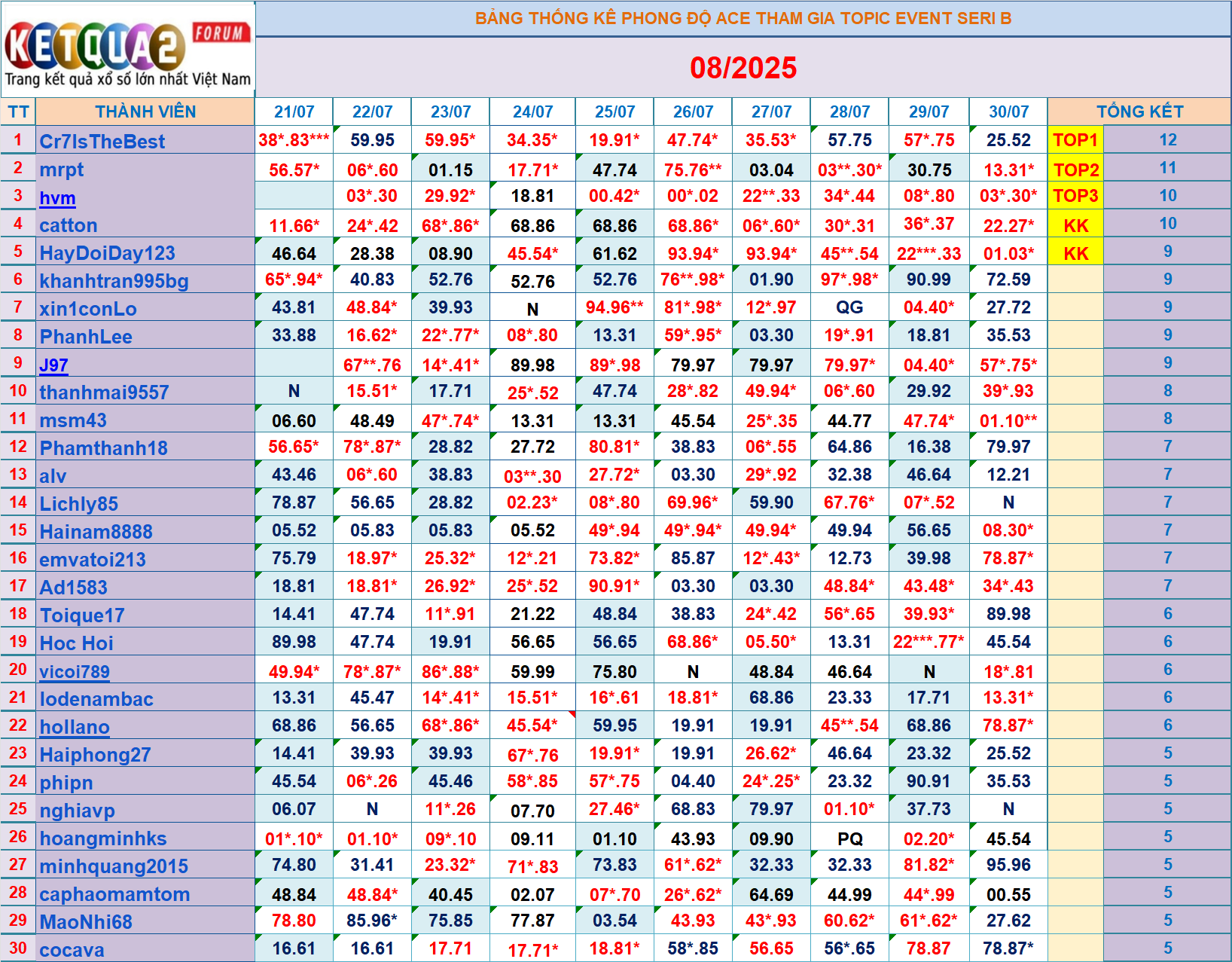Select total score 12 for Cr7IsTheBest
1232x962 pixels.
pos(1166,140)
